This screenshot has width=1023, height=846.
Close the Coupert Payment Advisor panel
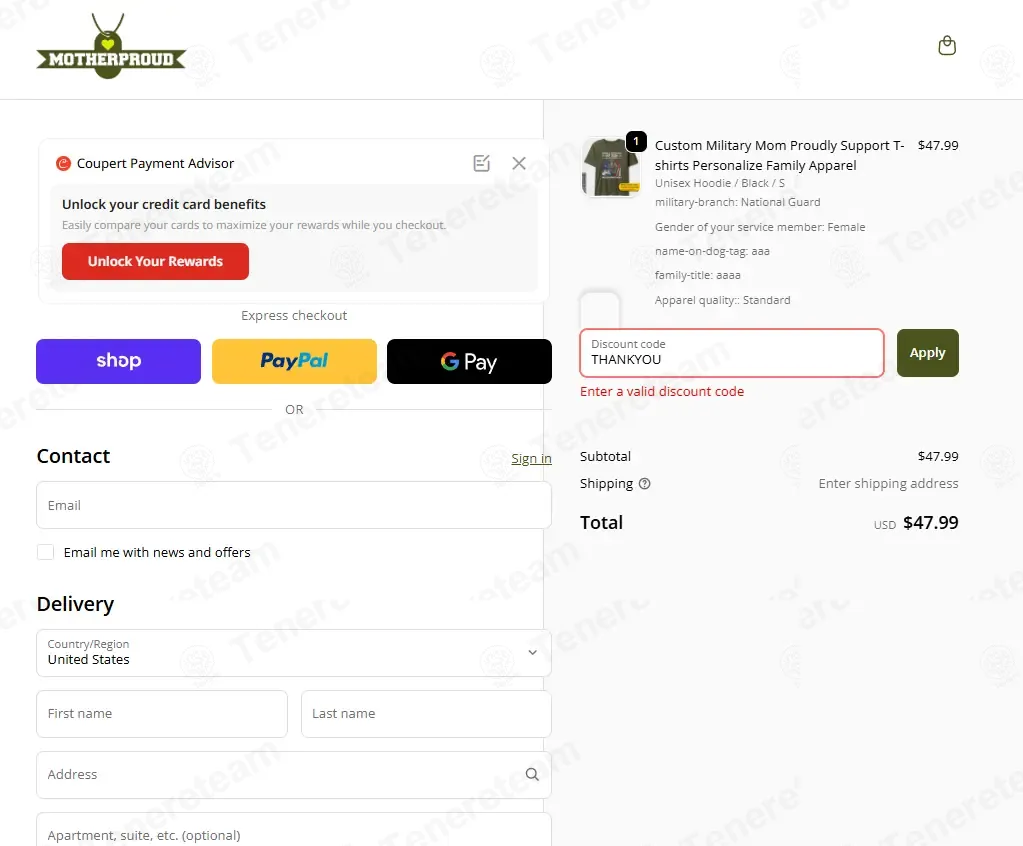point(519,163)
